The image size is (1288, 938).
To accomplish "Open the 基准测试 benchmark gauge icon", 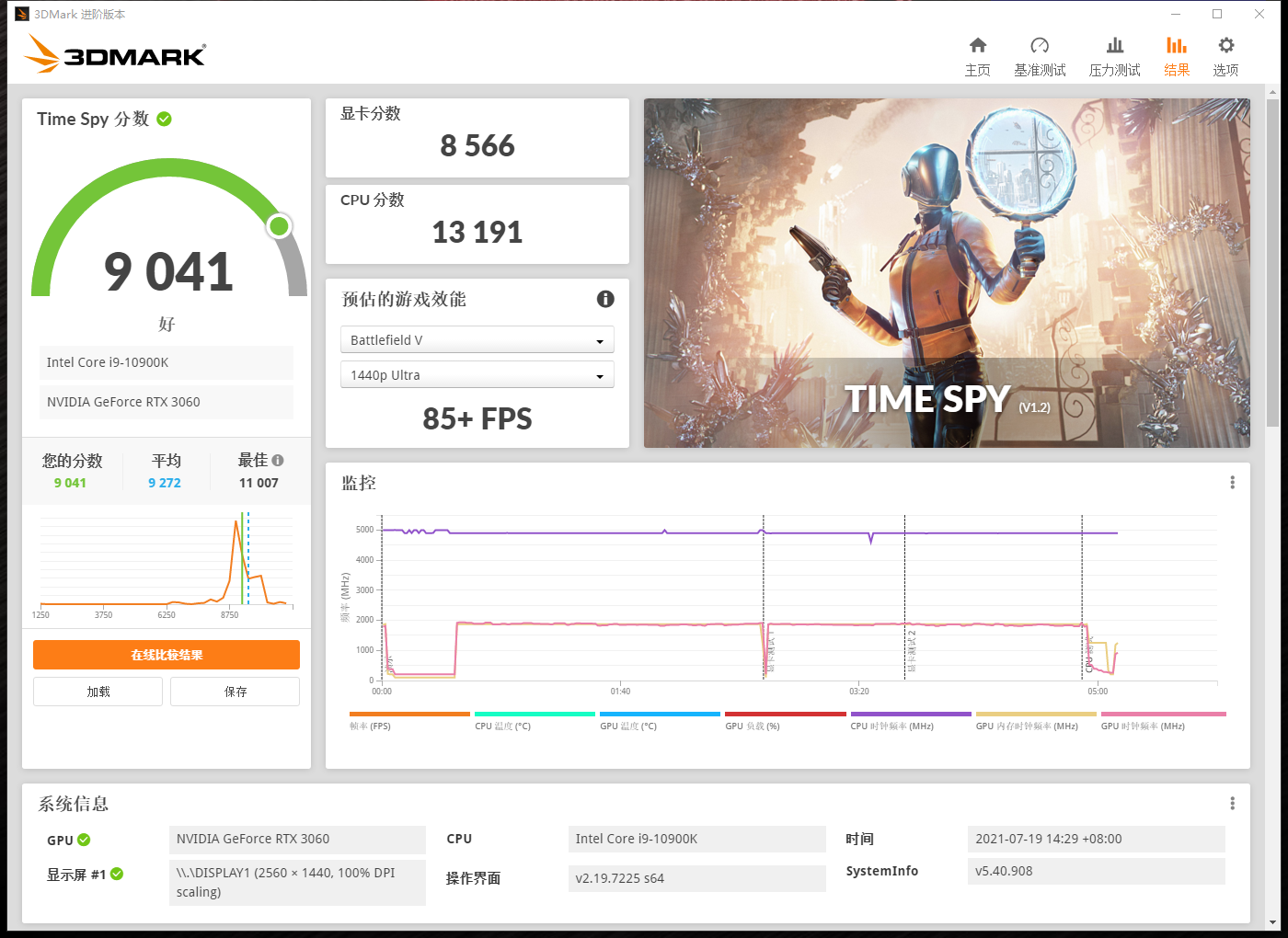I will click(1040, 45).
